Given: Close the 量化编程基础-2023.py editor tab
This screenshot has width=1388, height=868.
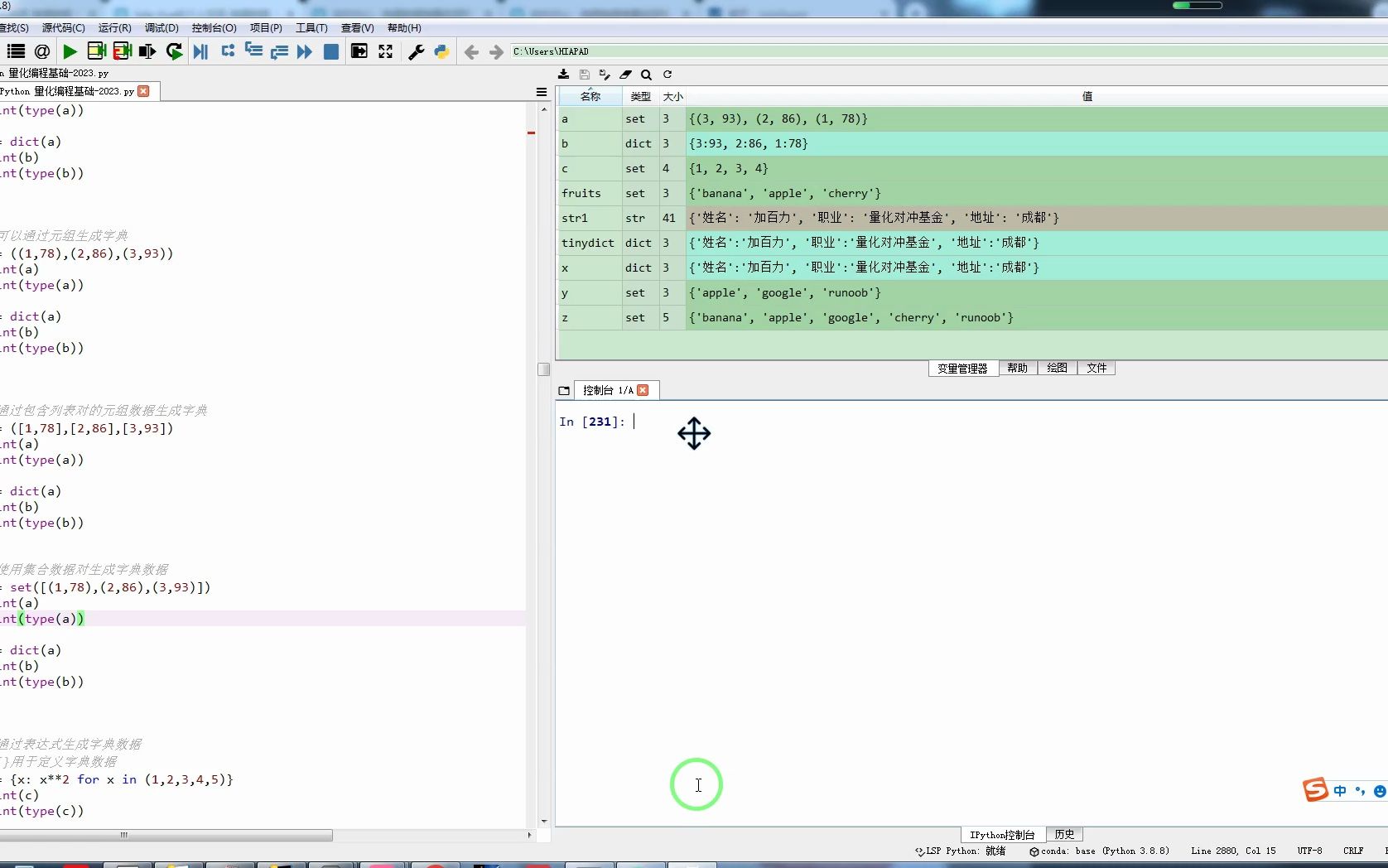Looking at the screenshot, I should (144, 91).
